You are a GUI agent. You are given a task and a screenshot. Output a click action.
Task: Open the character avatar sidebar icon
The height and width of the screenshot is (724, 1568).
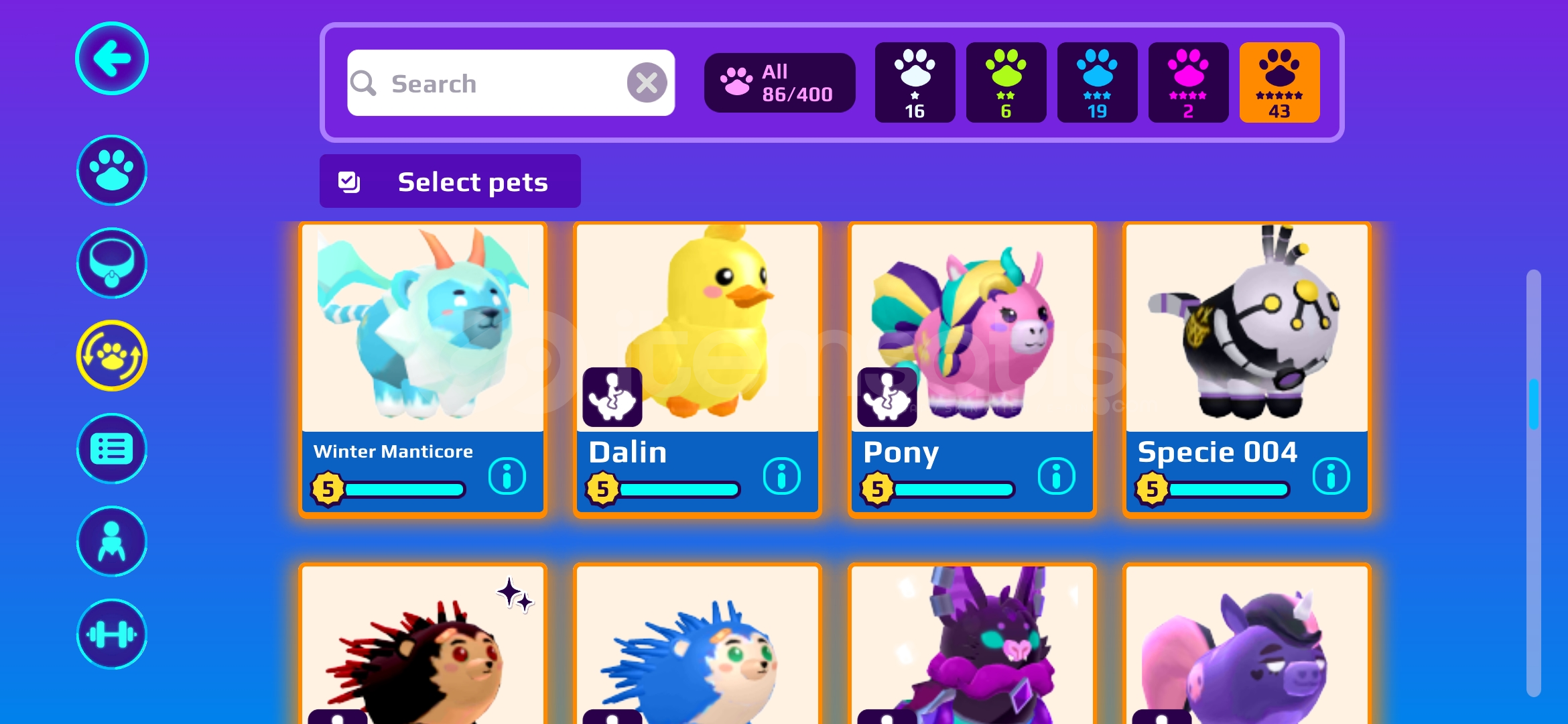[112, 541]
